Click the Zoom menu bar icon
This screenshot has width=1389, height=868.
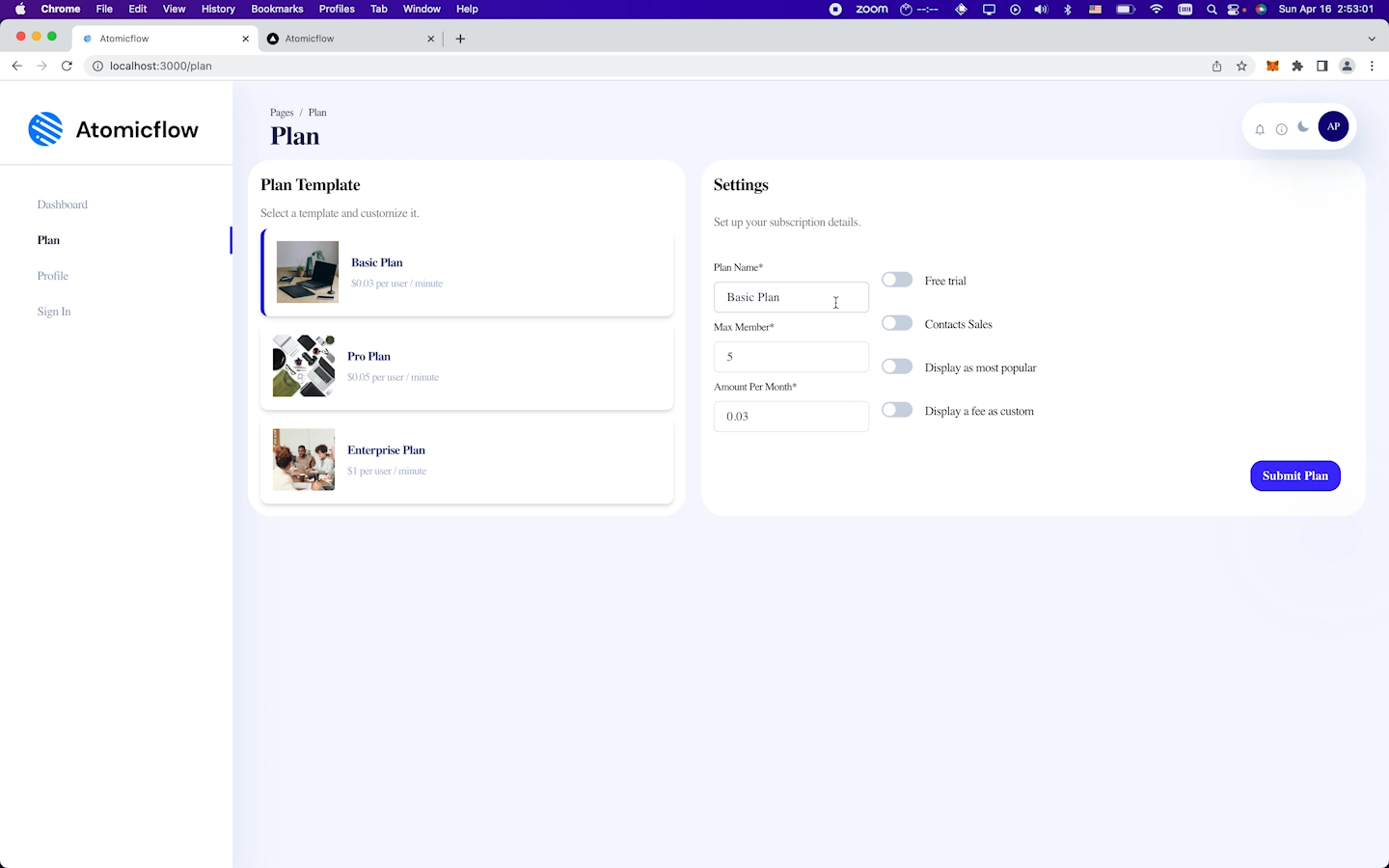871,9
